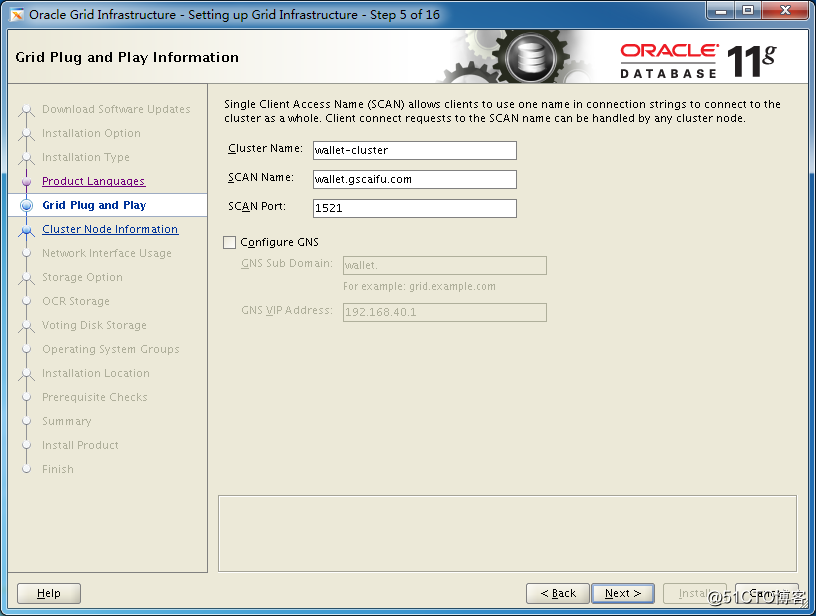Select the Finish step
Image resolution: width=816 pixels, height=616 pixels.
coord(58,469)
